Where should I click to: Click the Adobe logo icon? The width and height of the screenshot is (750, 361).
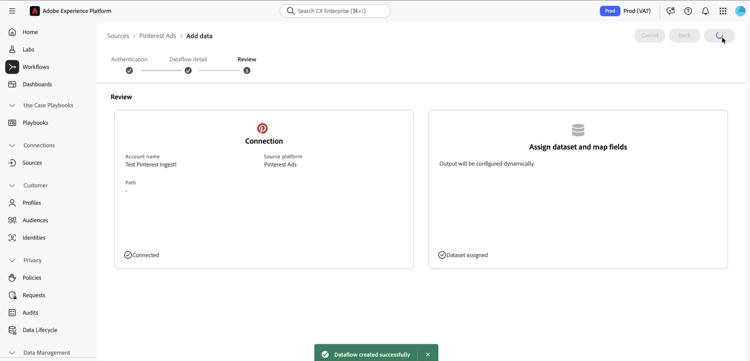click(34, 11)
